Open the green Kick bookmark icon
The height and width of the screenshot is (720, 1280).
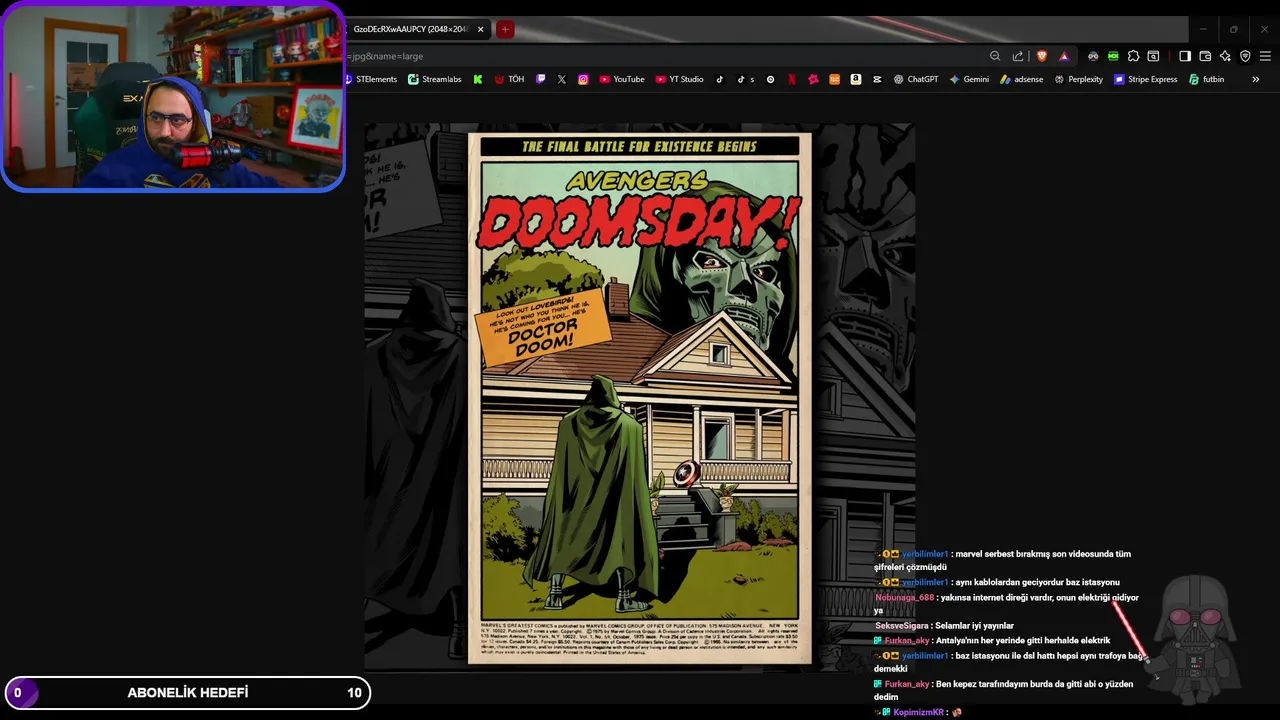478,79
